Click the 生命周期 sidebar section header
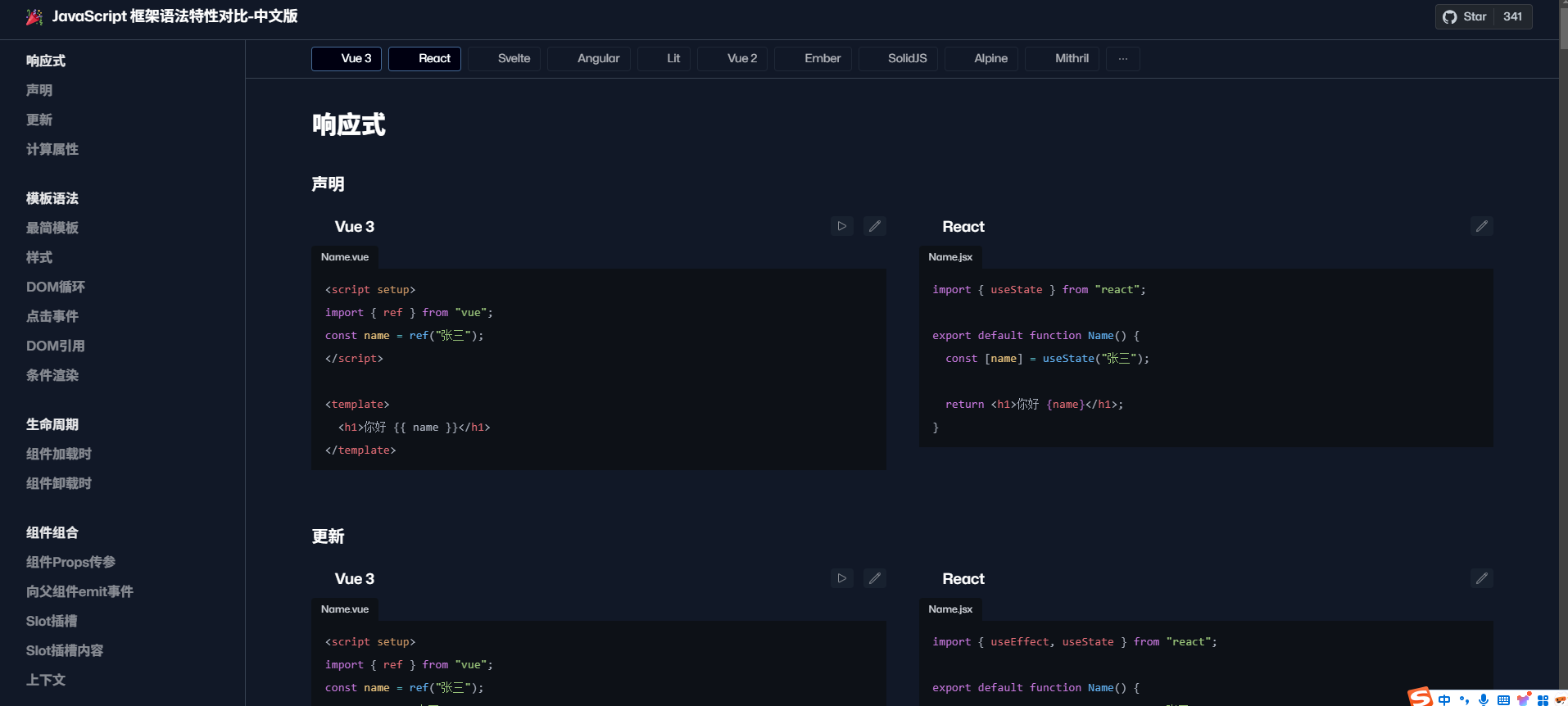The image size is (1568, 706). click(52, 424)
